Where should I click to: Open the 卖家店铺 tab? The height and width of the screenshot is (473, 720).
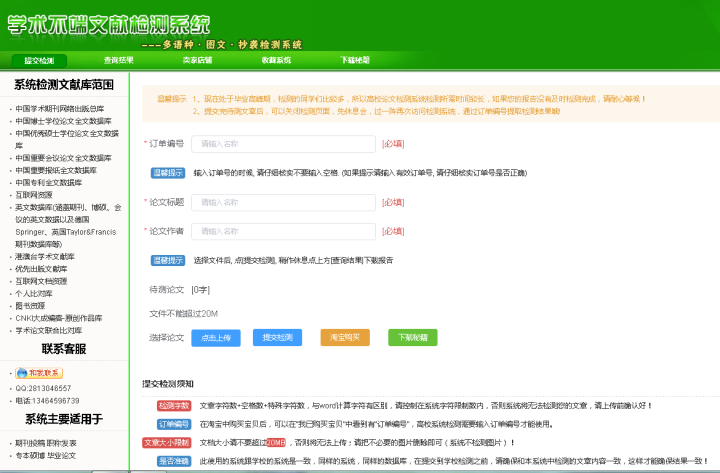[x=197, y=60]
